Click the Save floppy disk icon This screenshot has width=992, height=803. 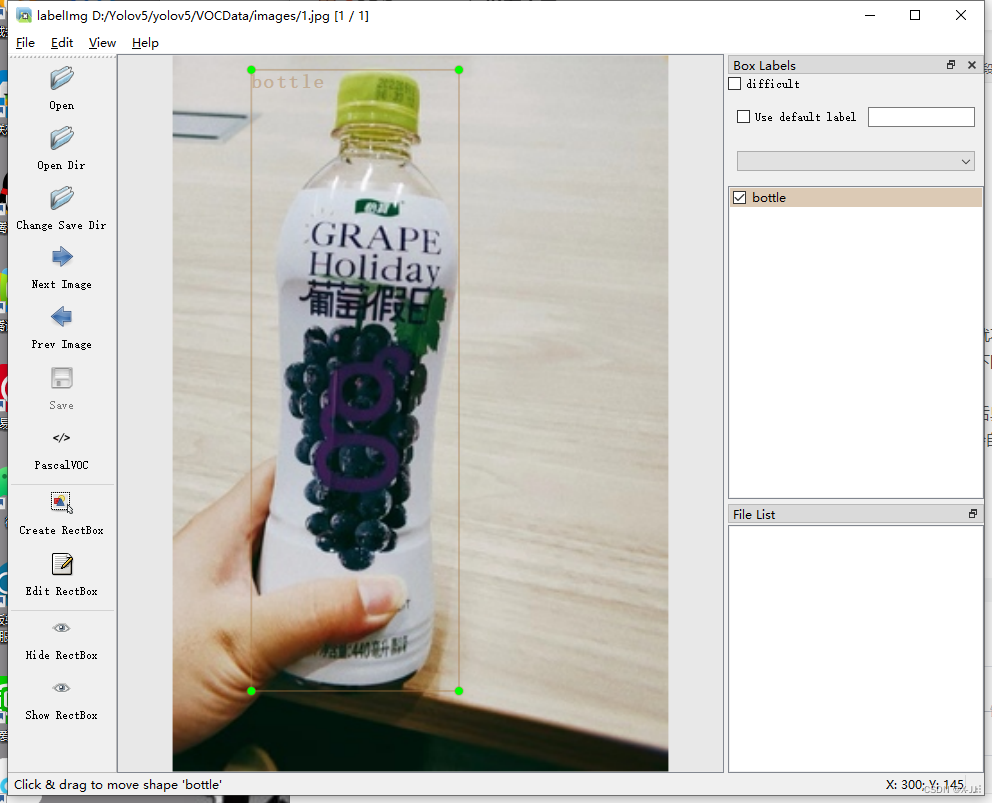(61, 378)
